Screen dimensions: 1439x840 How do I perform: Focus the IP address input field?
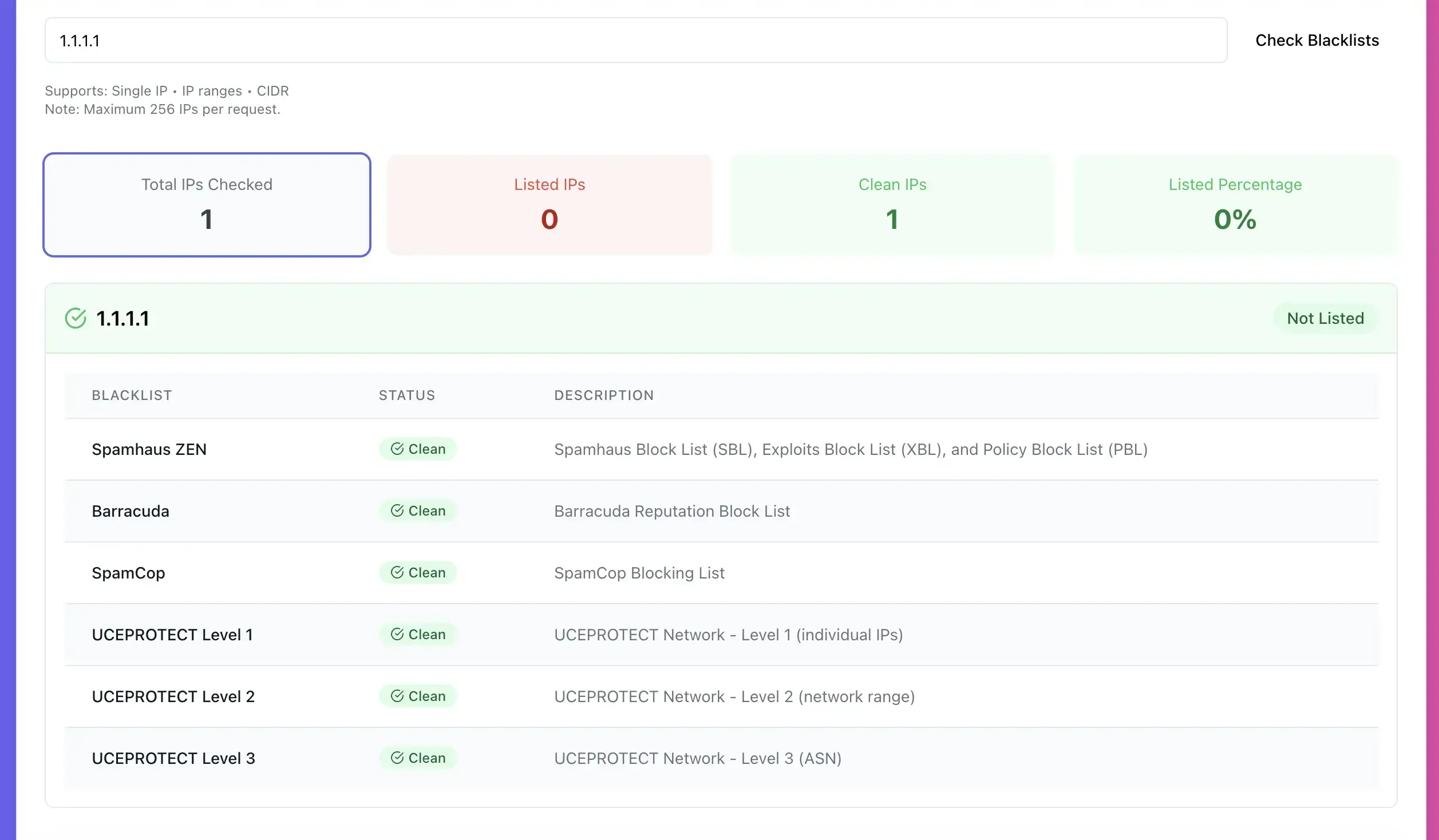(x=635, y=41)
